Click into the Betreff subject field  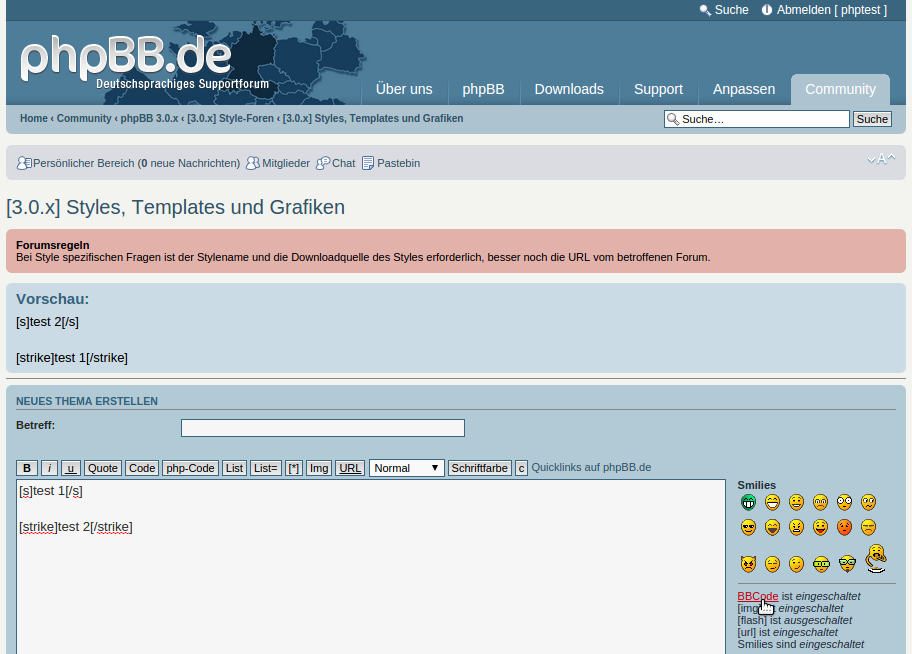click(x=323, y=428)
